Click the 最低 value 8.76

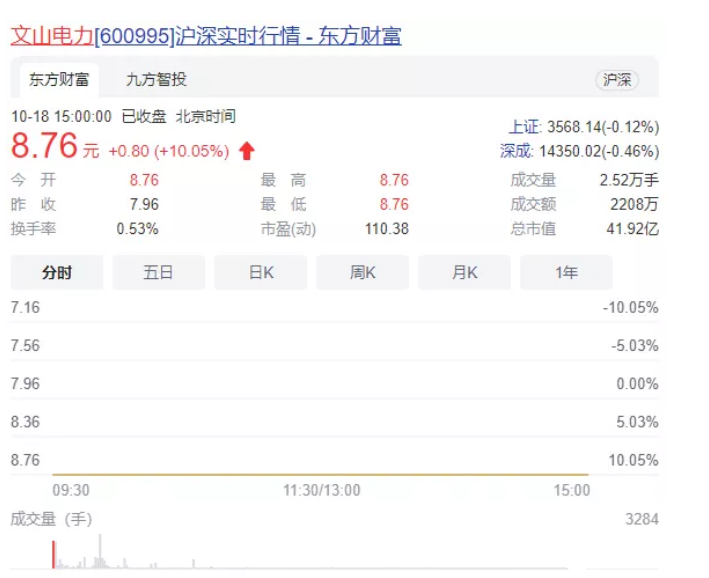(x=394, y=204)
